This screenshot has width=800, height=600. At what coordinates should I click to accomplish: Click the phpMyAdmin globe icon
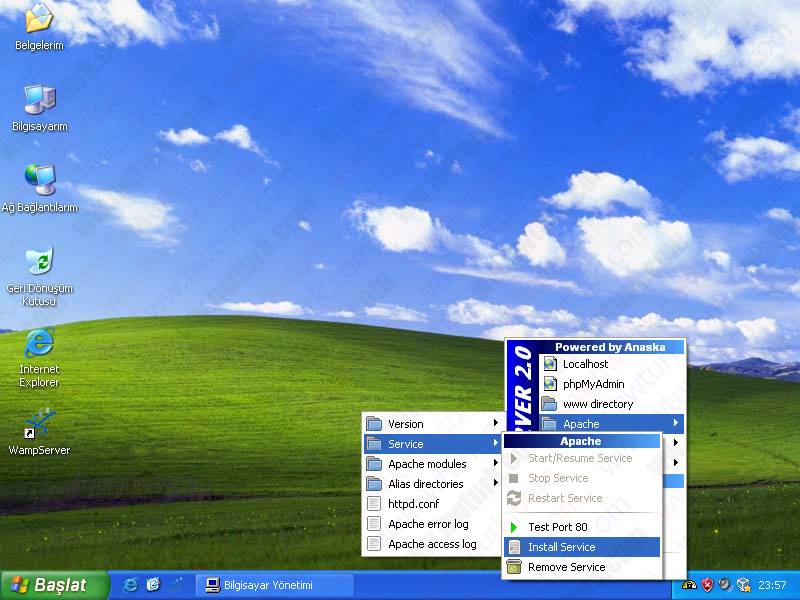549,384
